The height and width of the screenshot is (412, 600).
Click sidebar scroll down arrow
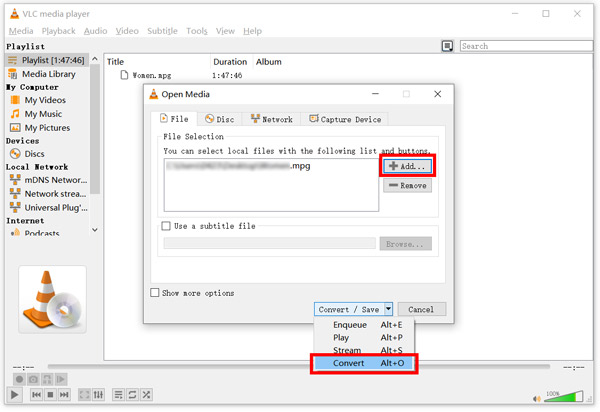click(x=95, y=230)
